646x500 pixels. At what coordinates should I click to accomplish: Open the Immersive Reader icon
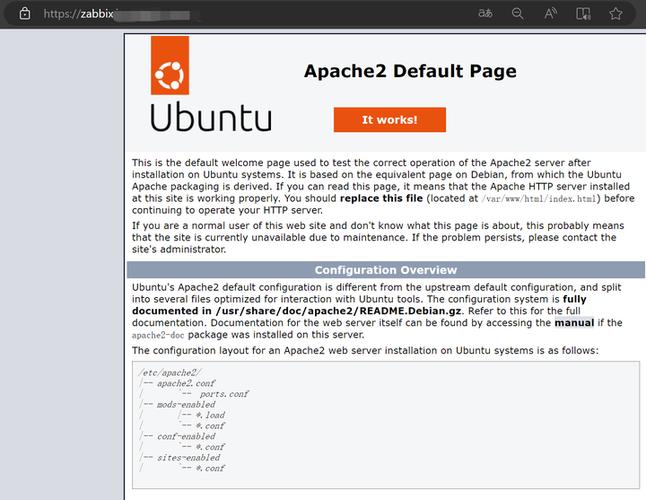coord(583,14)
